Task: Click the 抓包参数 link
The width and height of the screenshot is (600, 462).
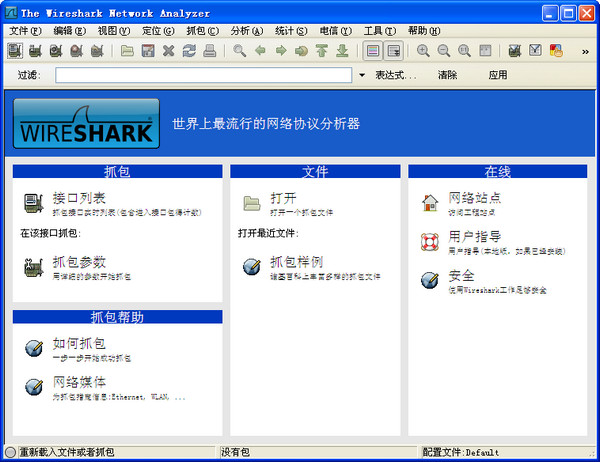Action: tap(78, 262)
